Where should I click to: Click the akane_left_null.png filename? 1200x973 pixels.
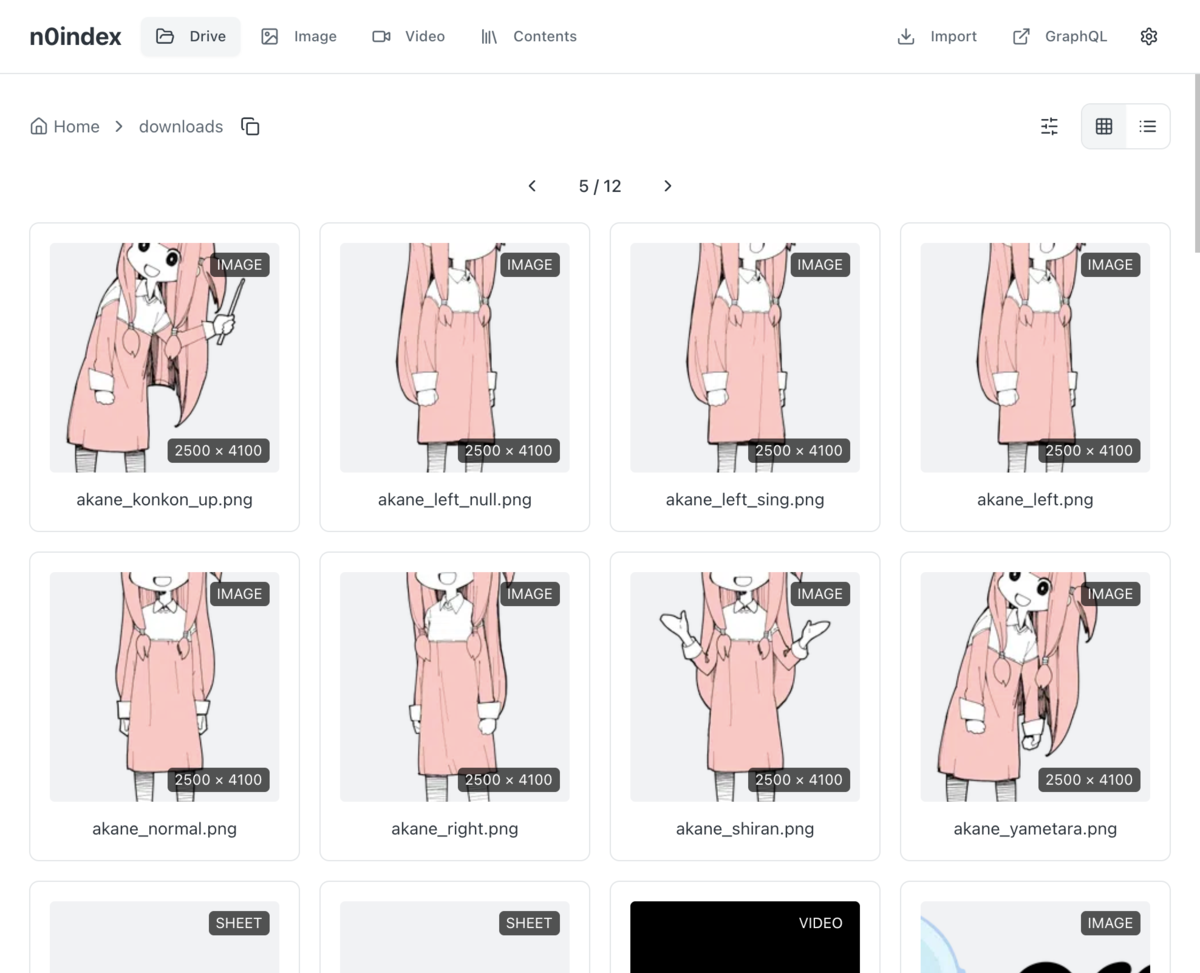coord(455,499)
